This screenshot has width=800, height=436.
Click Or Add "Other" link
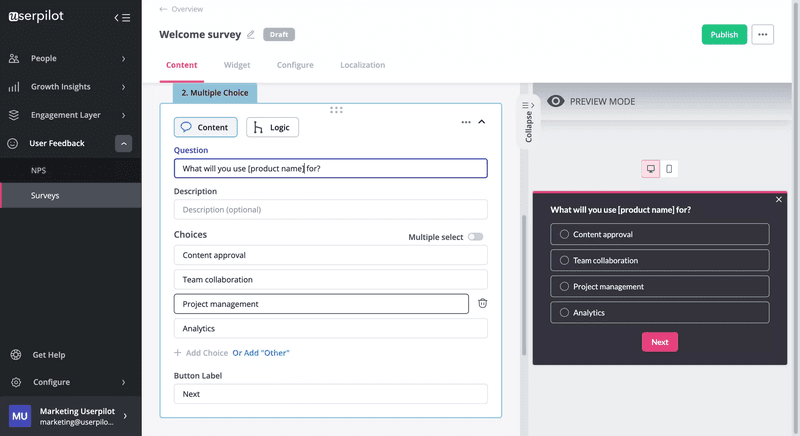point(261,353)
